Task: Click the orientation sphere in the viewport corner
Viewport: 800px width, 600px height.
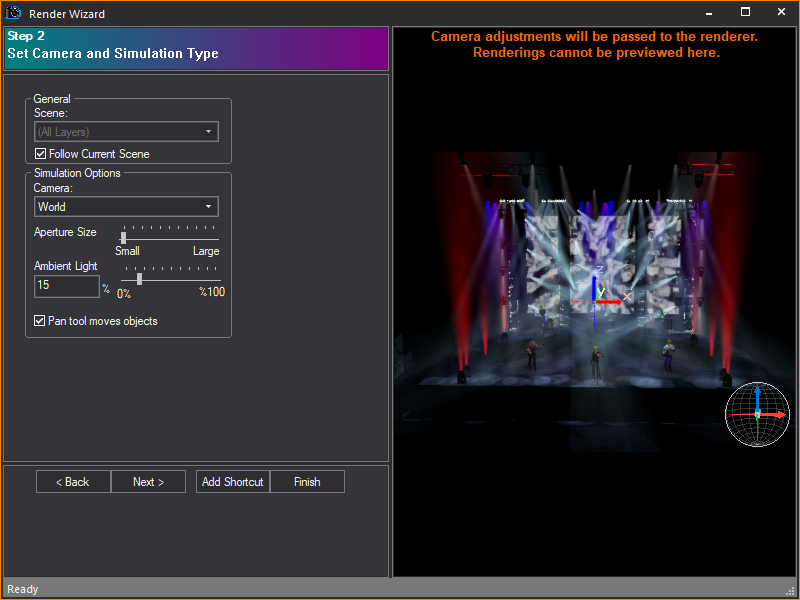Action: point(758,413)
